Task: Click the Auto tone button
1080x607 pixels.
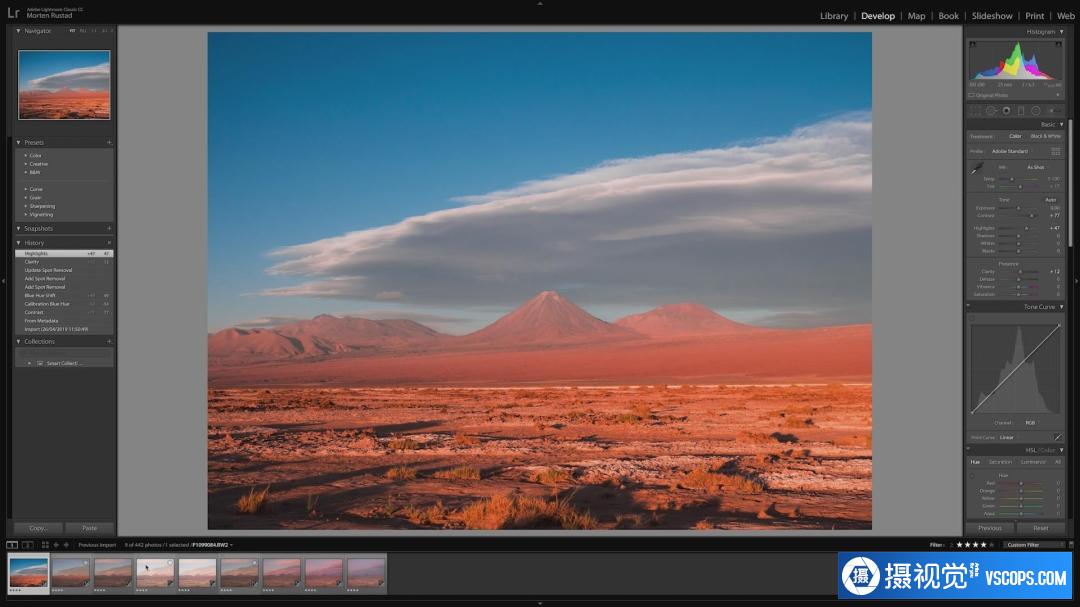Action: pyautogui.click(x=1050, y=200)
